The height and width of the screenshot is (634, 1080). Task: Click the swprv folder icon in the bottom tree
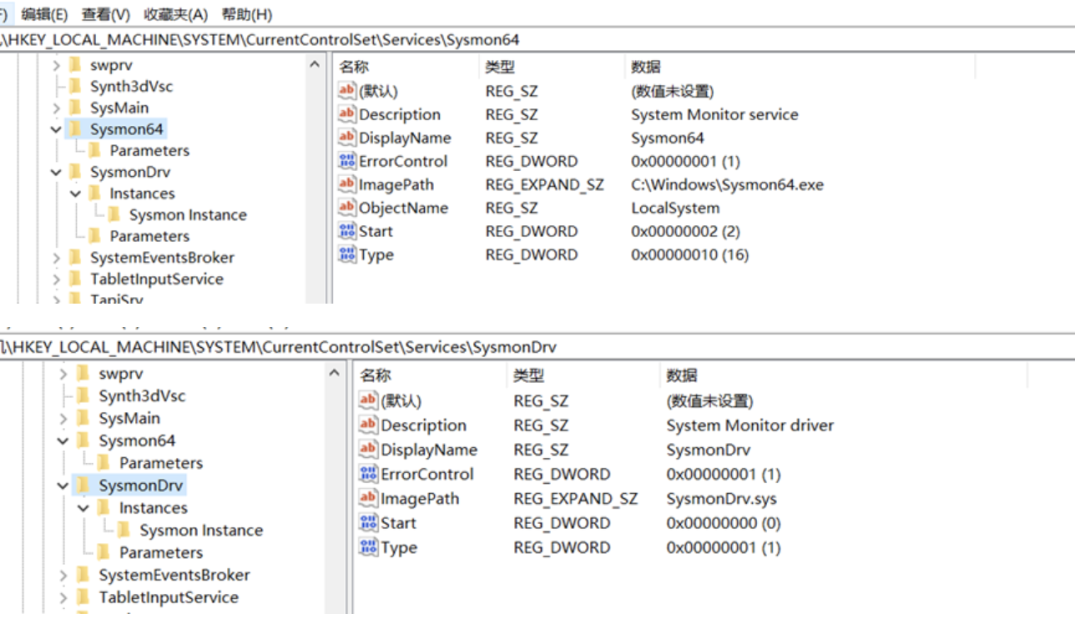pos(84,373)
